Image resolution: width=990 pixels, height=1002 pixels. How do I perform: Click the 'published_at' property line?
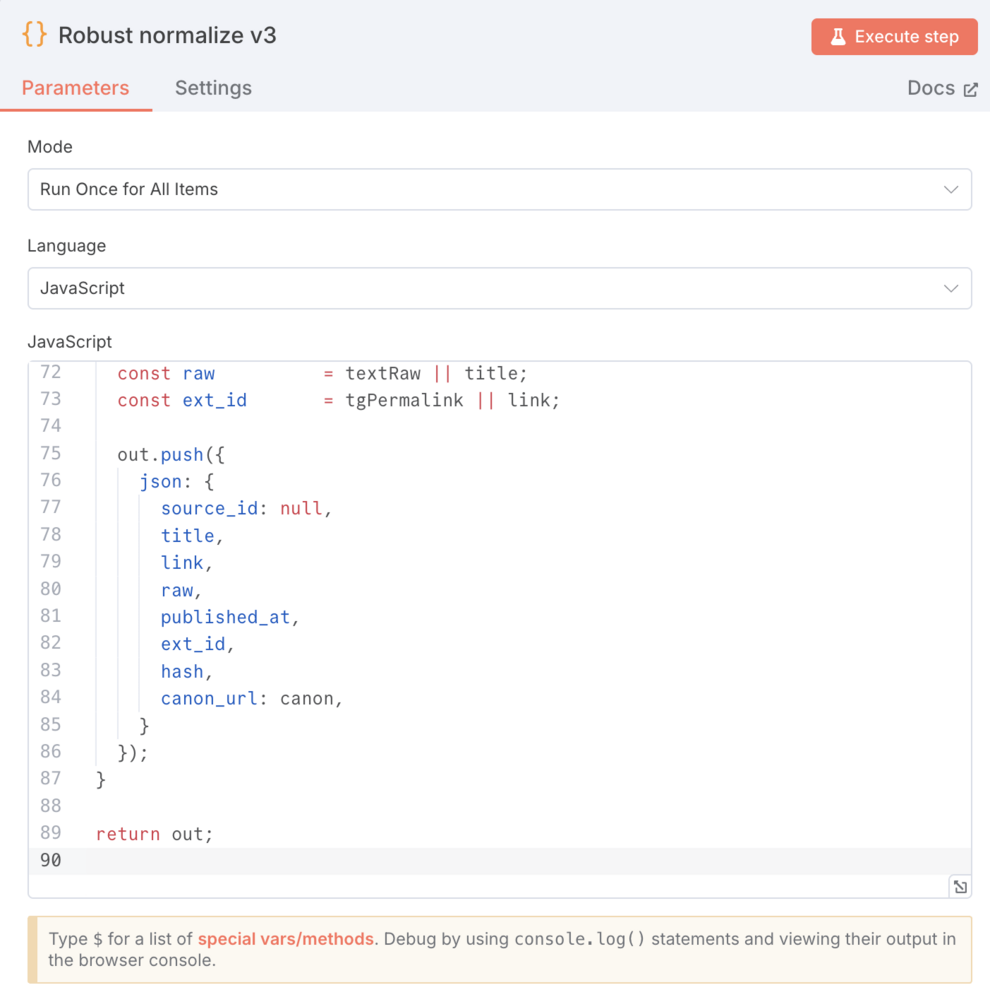pos(229,617)
